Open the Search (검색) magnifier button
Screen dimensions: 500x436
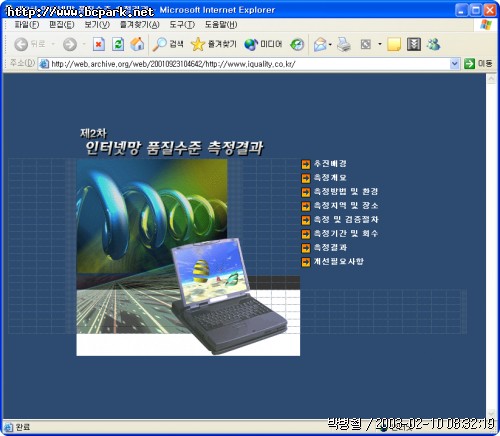coord(168,44)
